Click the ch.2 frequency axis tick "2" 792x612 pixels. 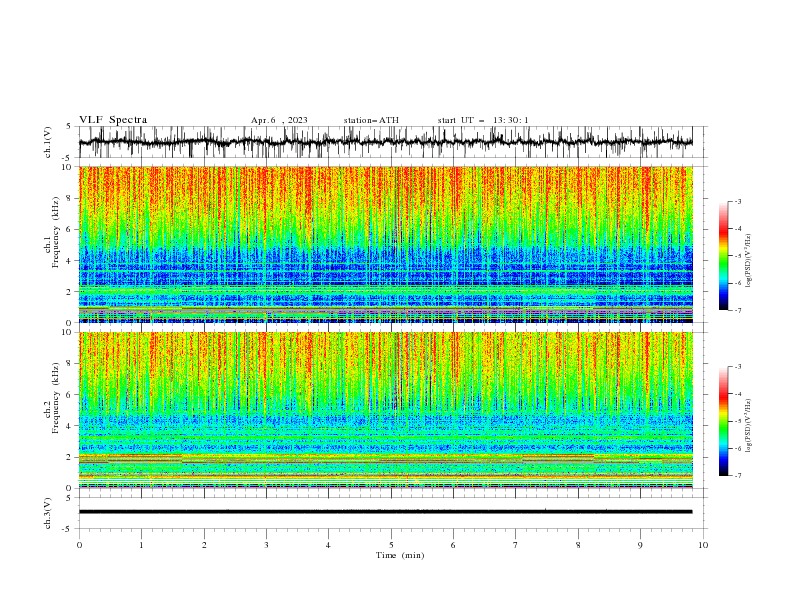[x=70, y=457]
